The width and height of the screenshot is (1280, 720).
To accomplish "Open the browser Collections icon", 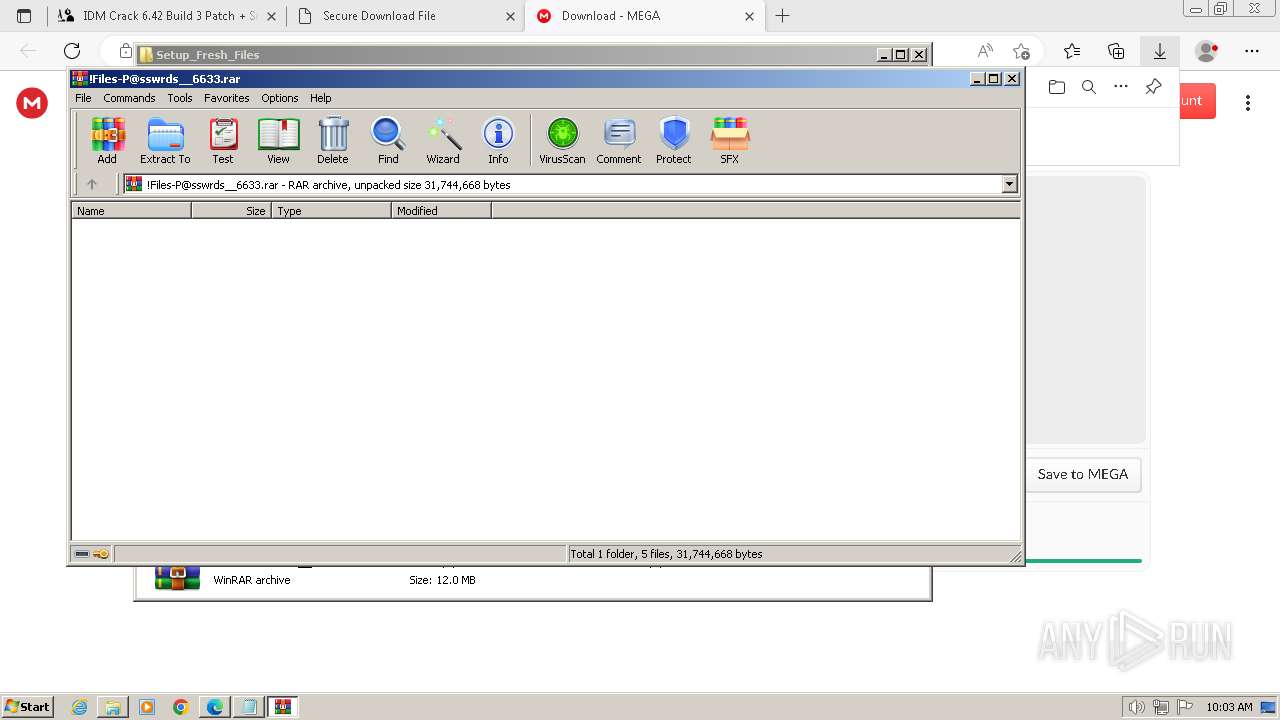I will click(1116, 51).
